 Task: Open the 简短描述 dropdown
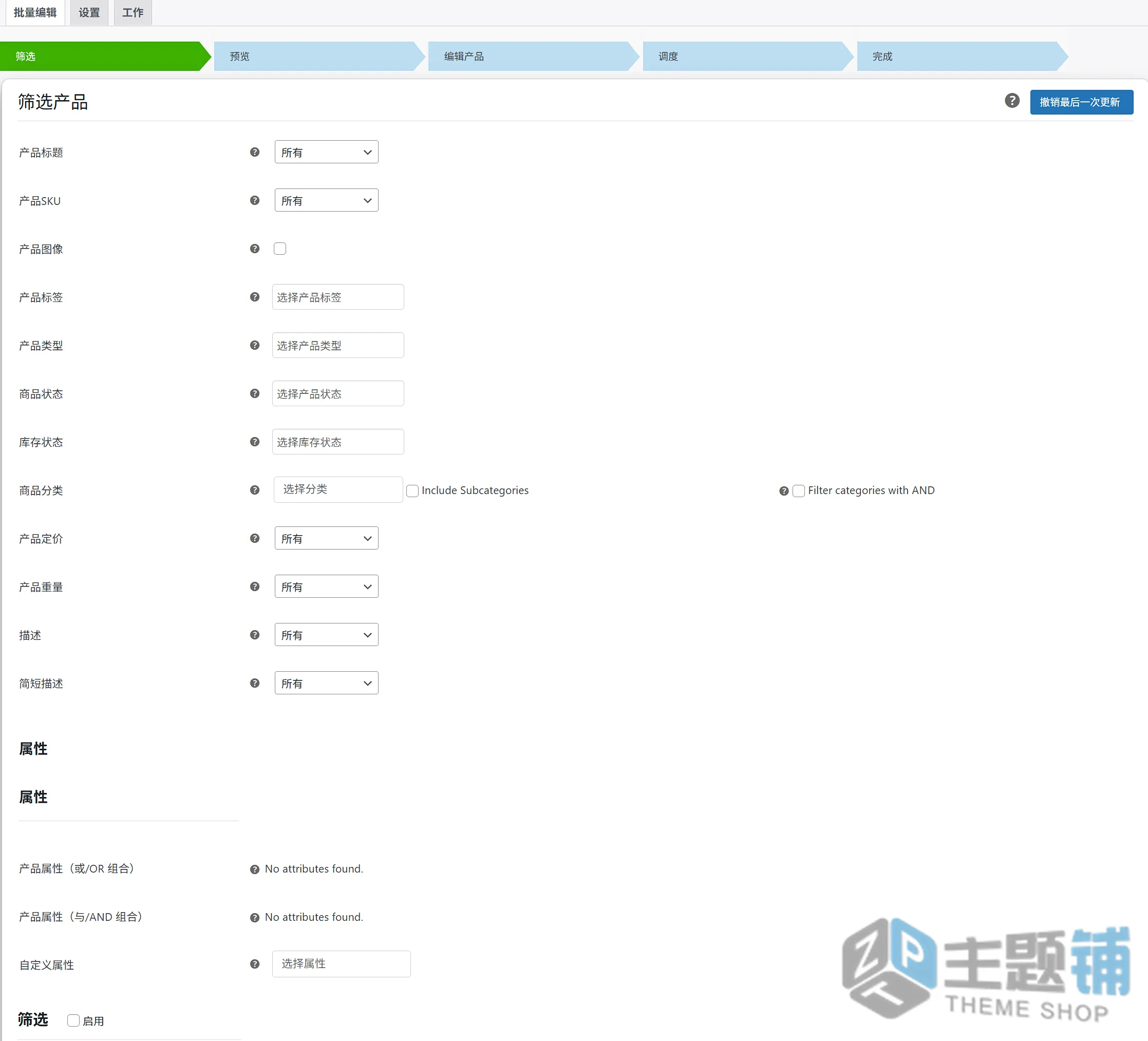[326, 683]
